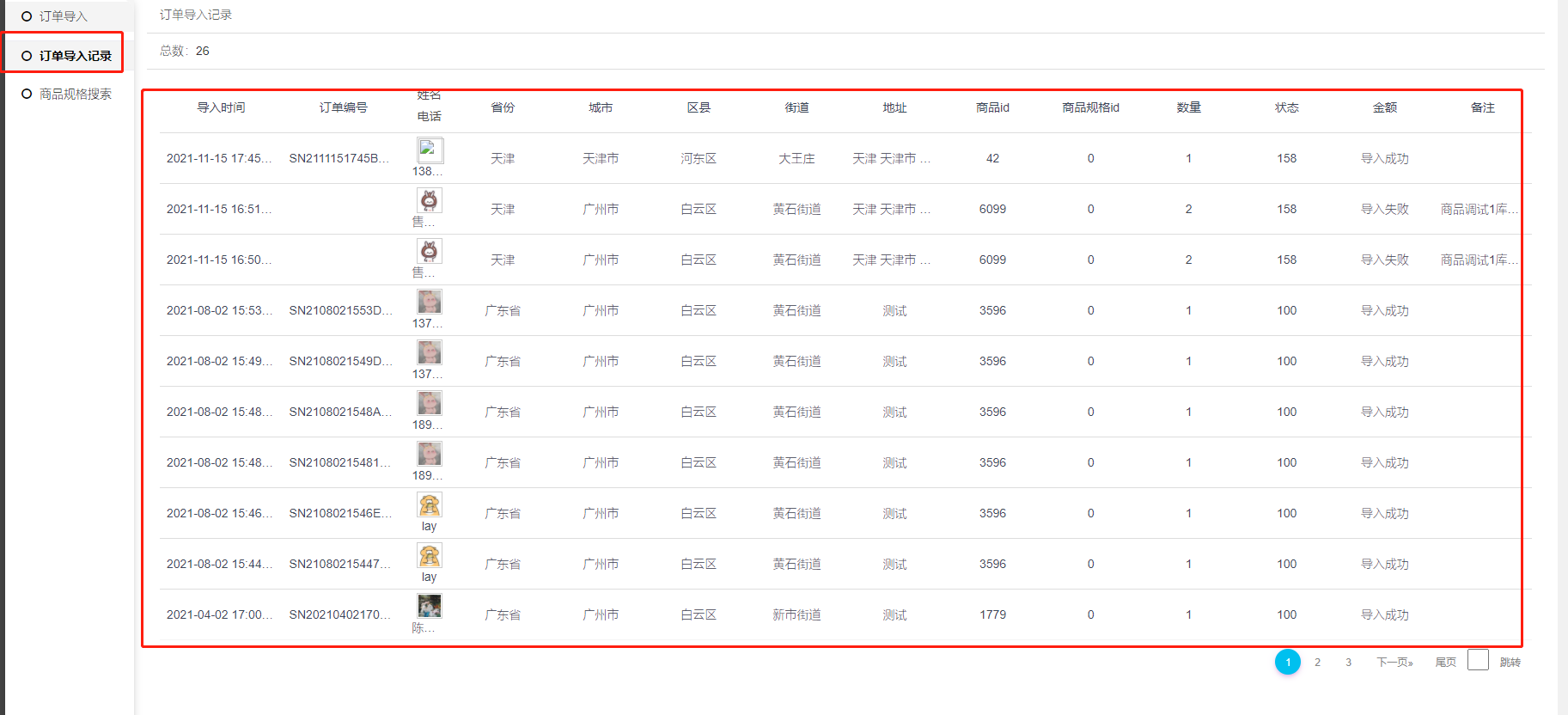This screenshot has height=715, width=1568.
Task: Click 测试 address link in 1779 row
Action: [x=894, y=614]
